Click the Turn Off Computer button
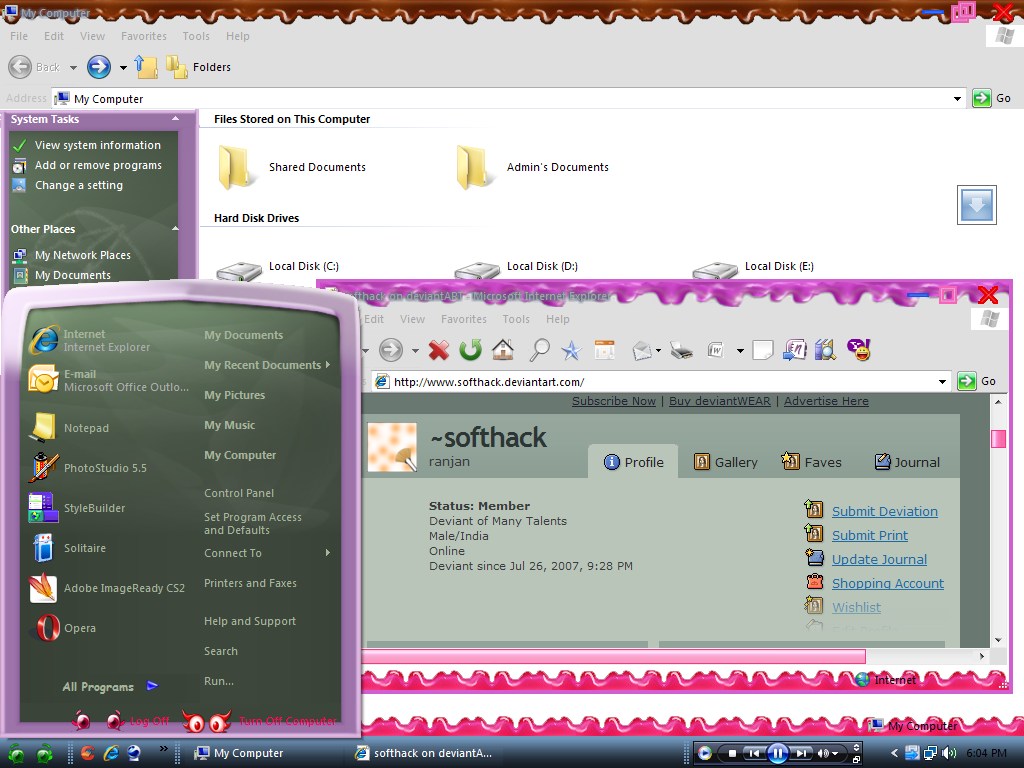The width and height of the screenshot is (1024, 768). click(286, 721)
